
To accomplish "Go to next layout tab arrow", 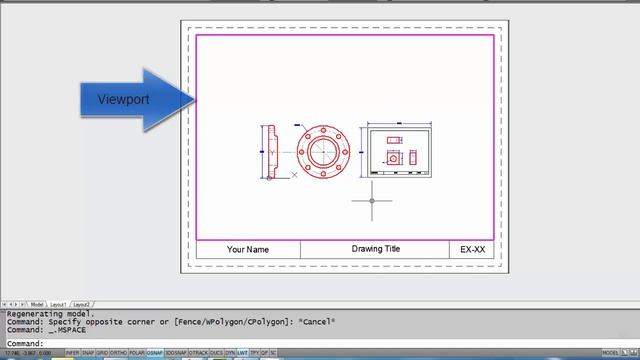I will coord(16,304).
